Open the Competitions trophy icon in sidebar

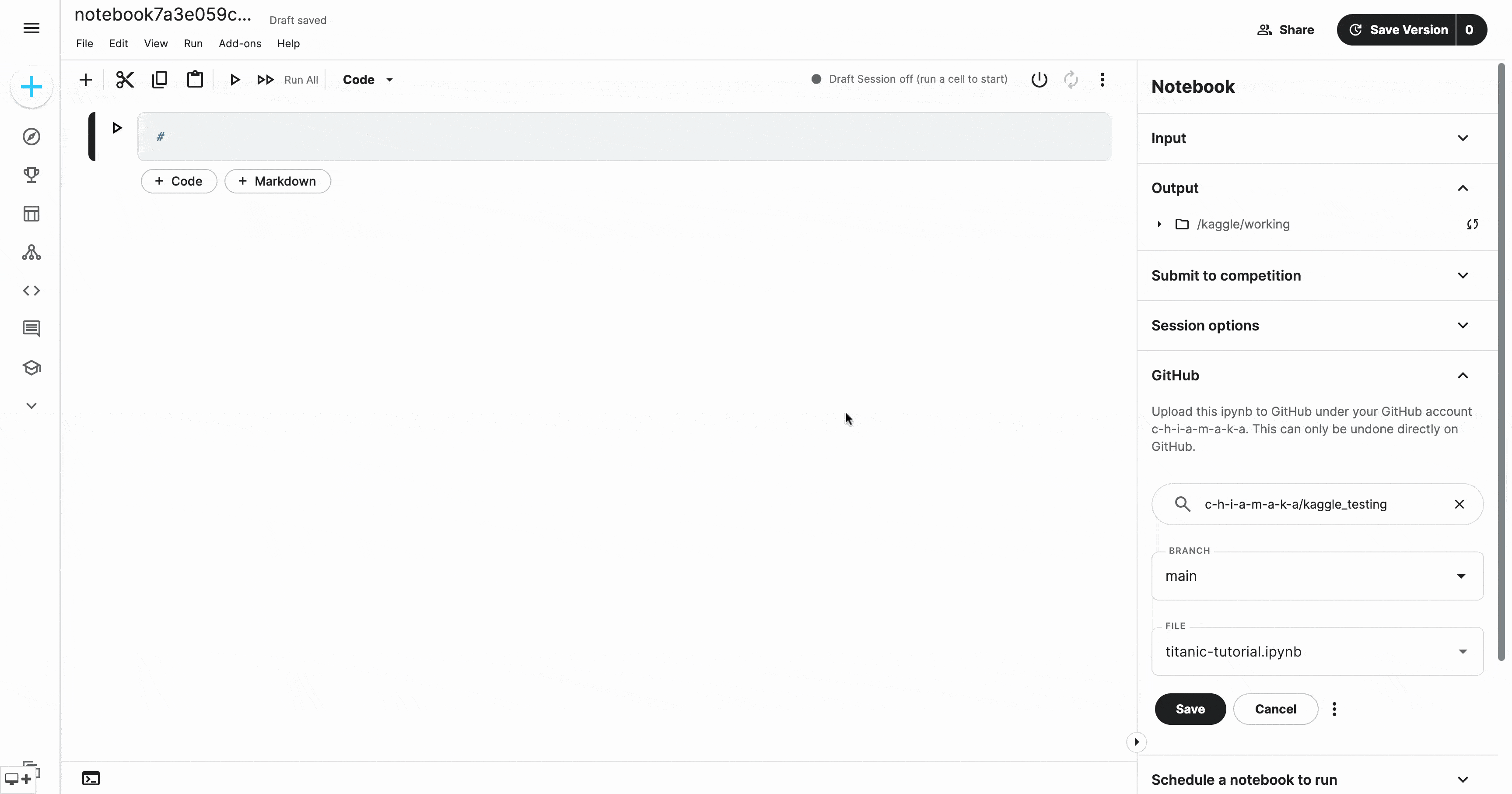pos(31,175)
